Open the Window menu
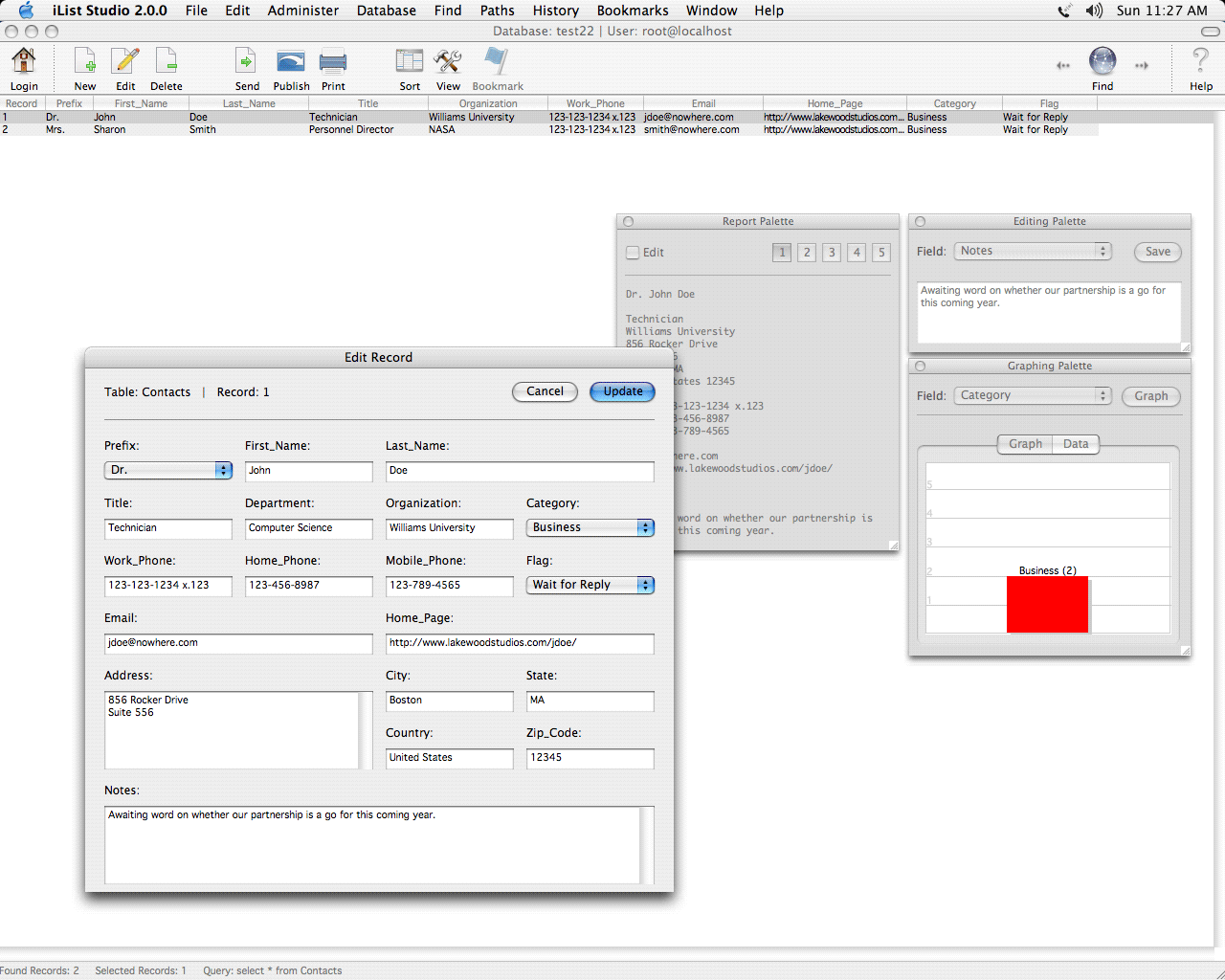1225x980 pixels. pos(711,11)
